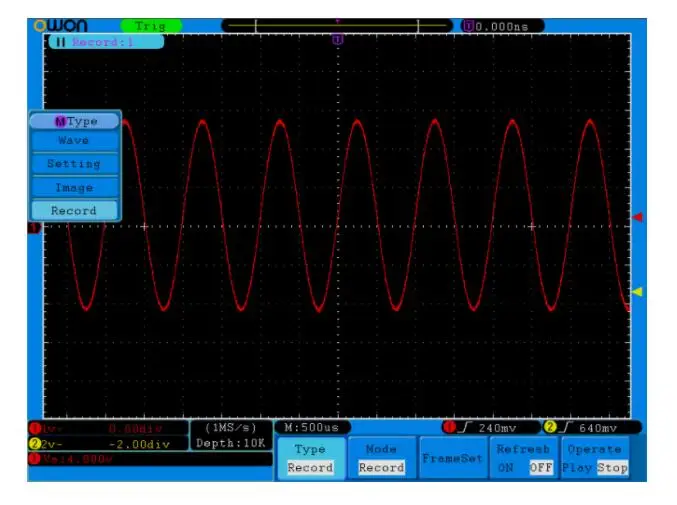Click the channel 1 zero reference marker
677x505 pixels.
35,227
